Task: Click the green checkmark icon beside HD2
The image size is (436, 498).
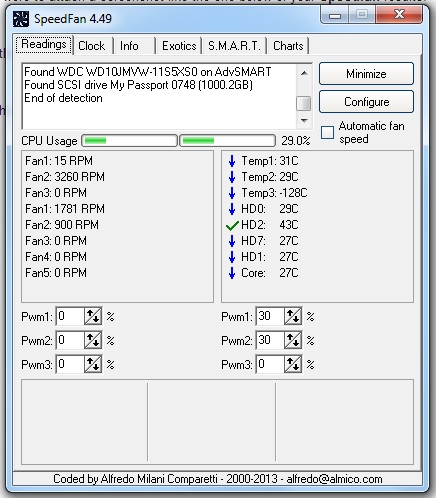Action: click(232, 225)
